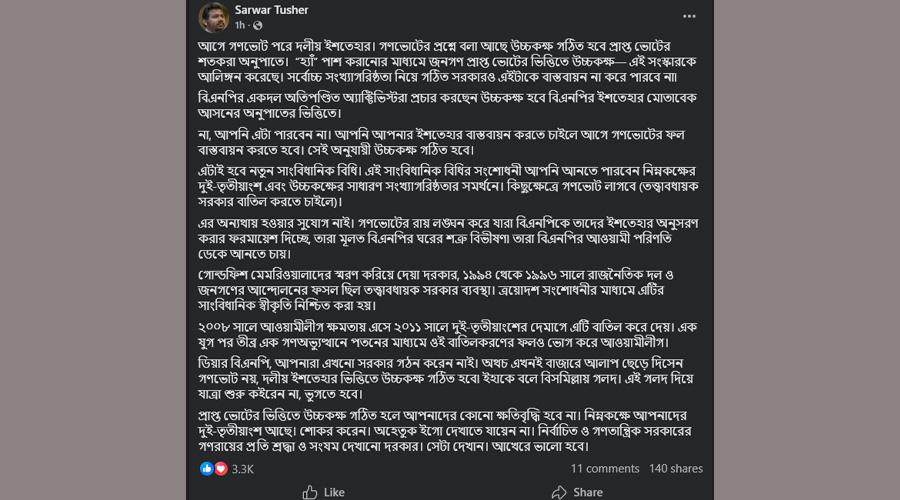
Task: Open the three-dot post options menu
Action: (689, 16)
